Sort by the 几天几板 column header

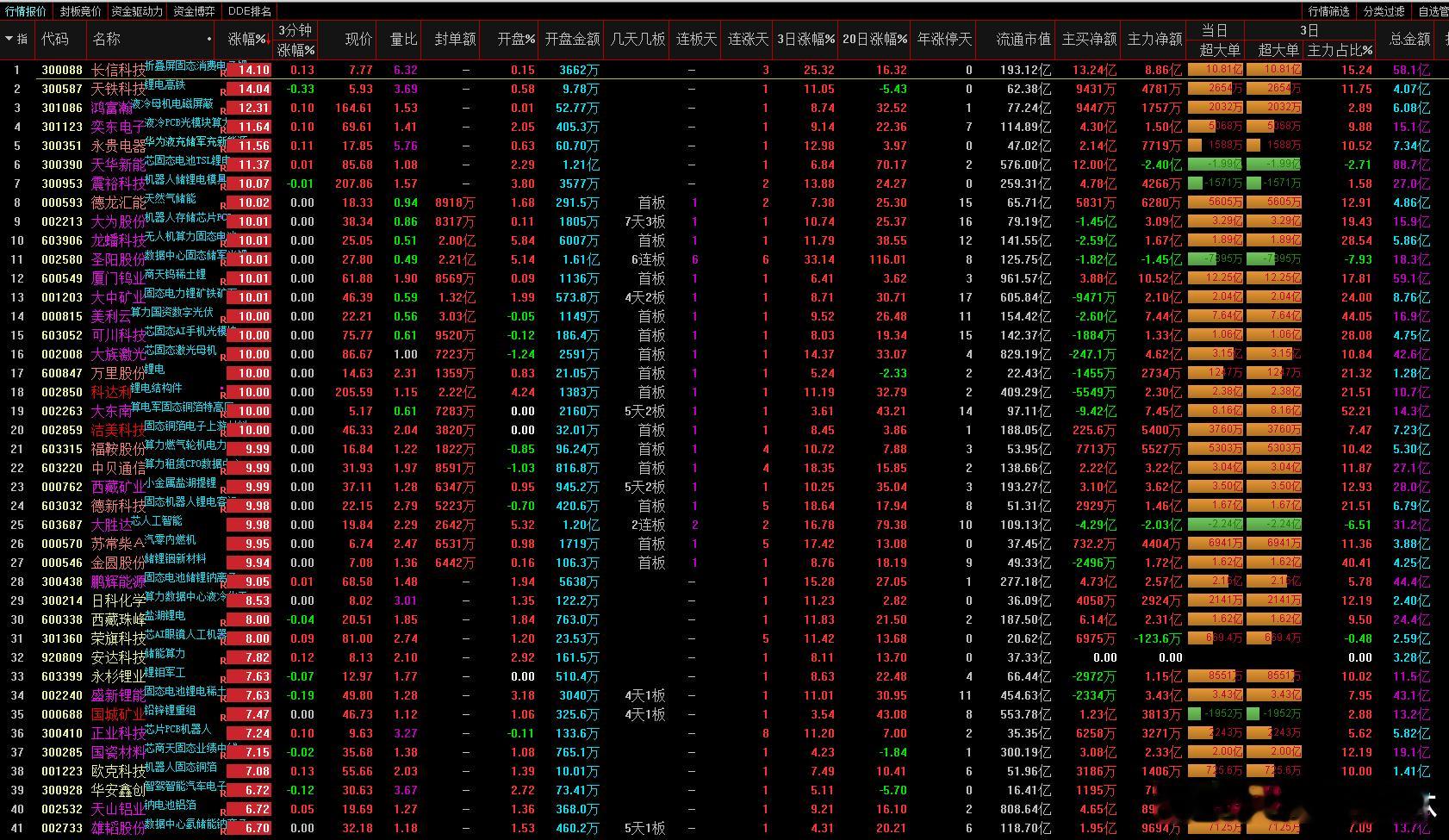tap(637, 40)
